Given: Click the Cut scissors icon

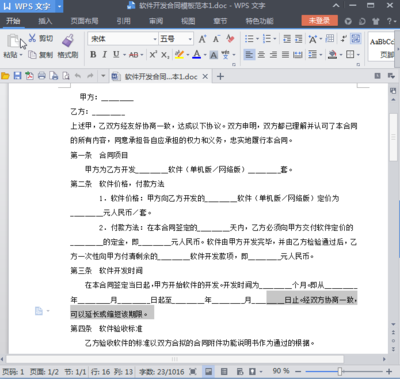Looking at the screenshot, I should coord(32,38).
